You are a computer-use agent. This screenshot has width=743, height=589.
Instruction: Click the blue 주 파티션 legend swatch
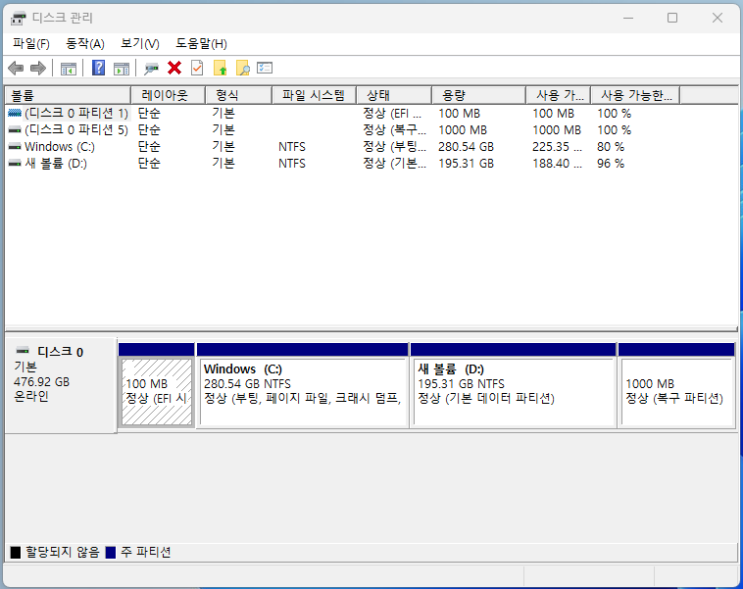110,553
